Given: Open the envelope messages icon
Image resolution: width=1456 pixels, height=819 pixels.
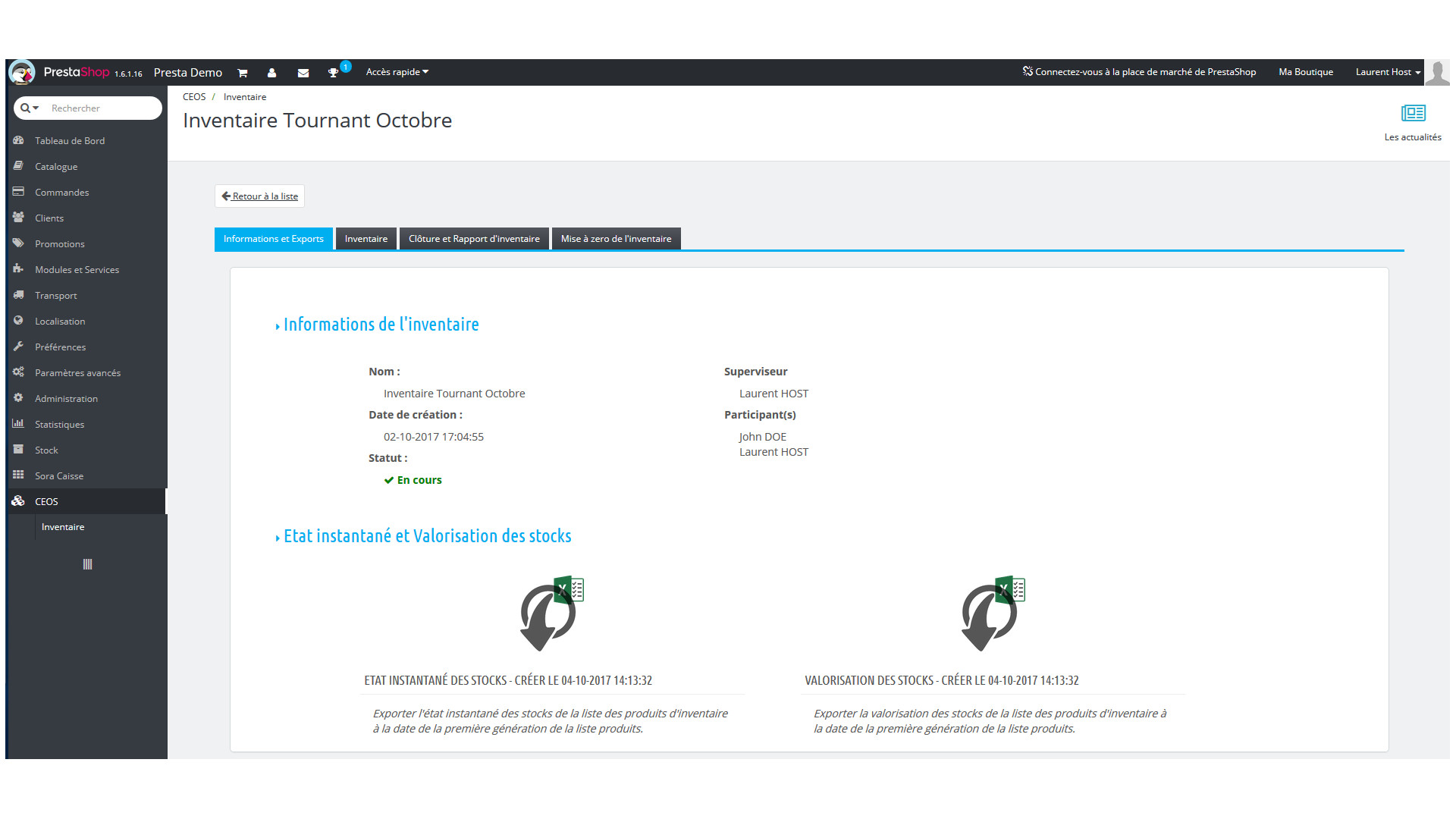Looking at the screenshot, I should click(x=303, y=73).
